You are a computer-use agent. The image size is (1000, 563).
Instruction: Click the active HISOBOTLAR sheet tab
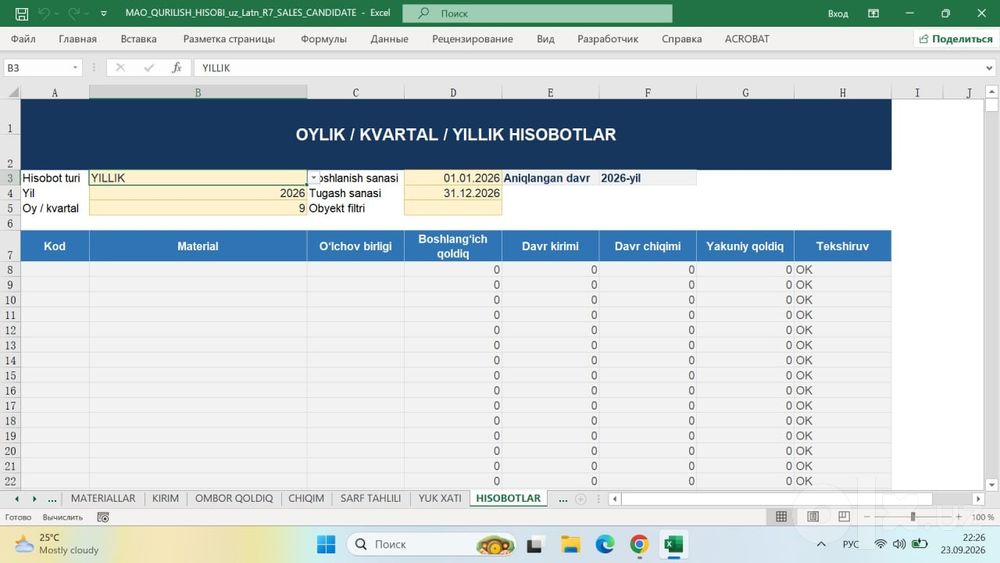tap(508, 499)
